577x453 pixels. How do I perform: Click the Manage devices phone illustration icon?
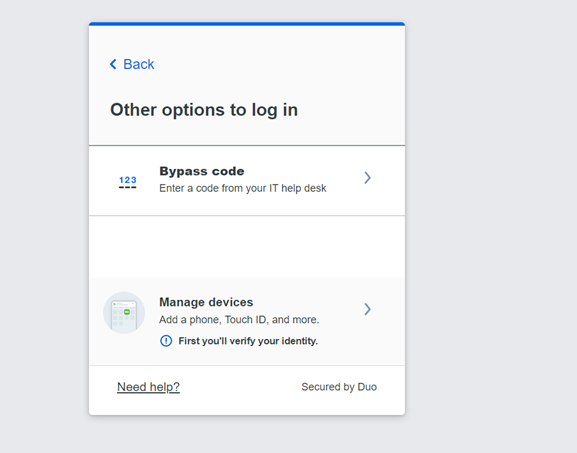point(124,313)
